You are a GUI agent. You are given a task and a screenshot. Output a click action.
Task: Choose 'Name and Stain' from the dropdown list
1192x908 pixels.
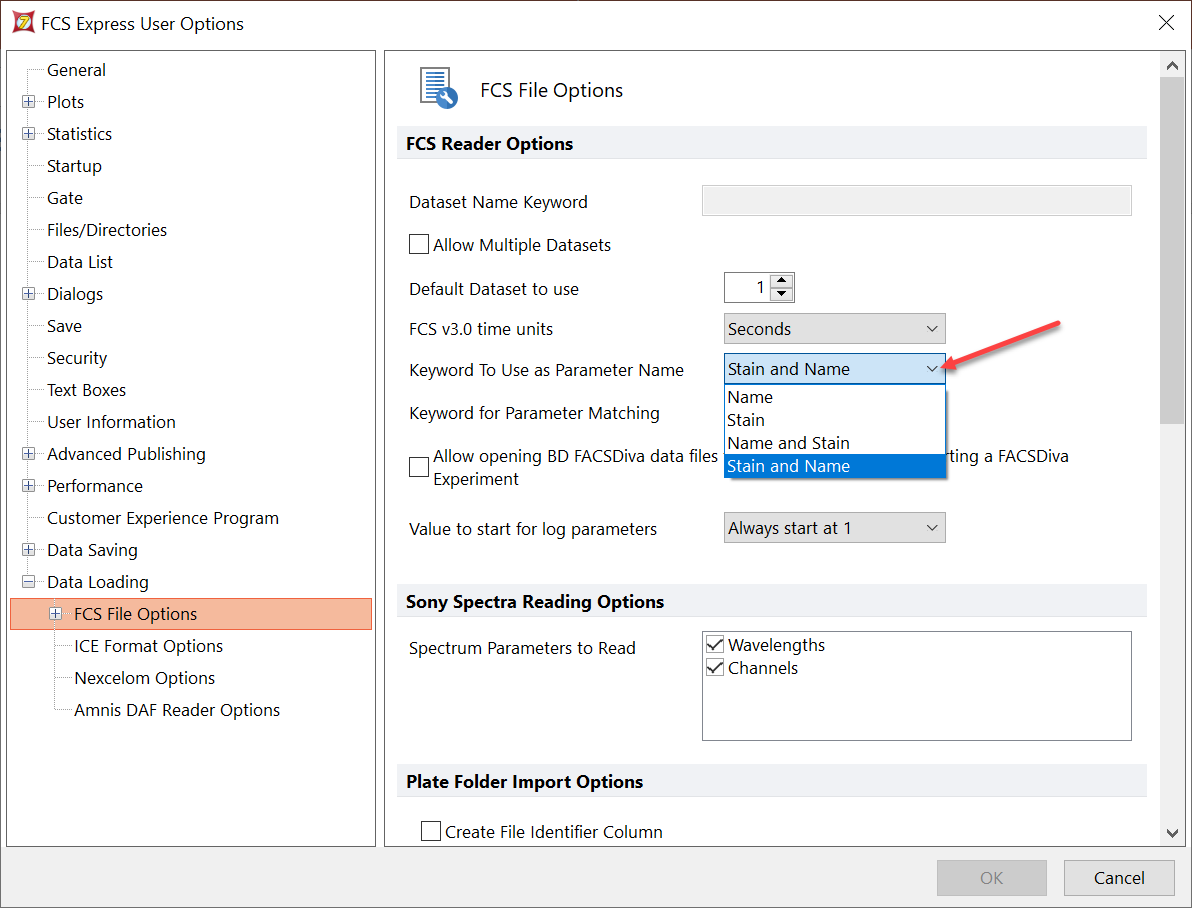tap(788, 443)
